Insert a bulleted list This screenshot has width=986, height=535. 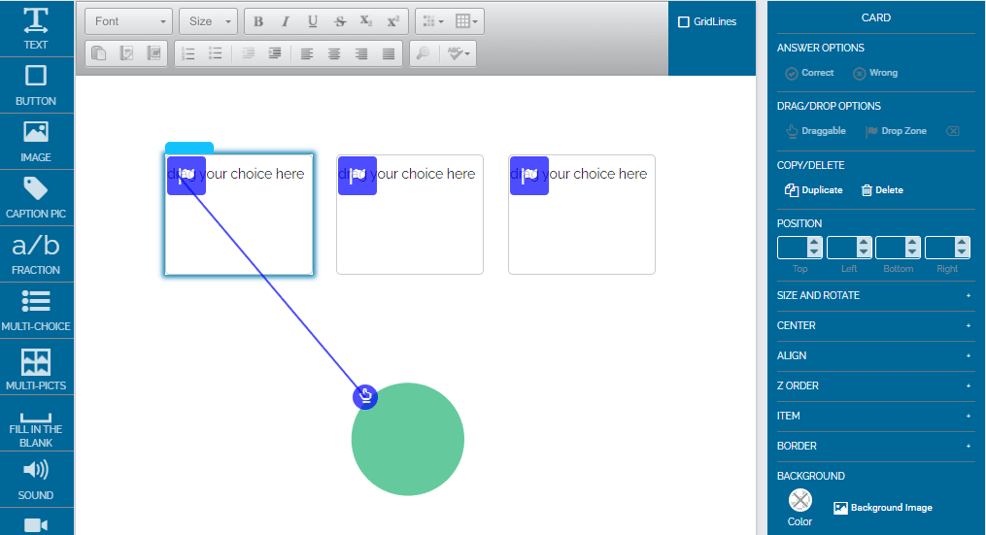click(215, 53)
